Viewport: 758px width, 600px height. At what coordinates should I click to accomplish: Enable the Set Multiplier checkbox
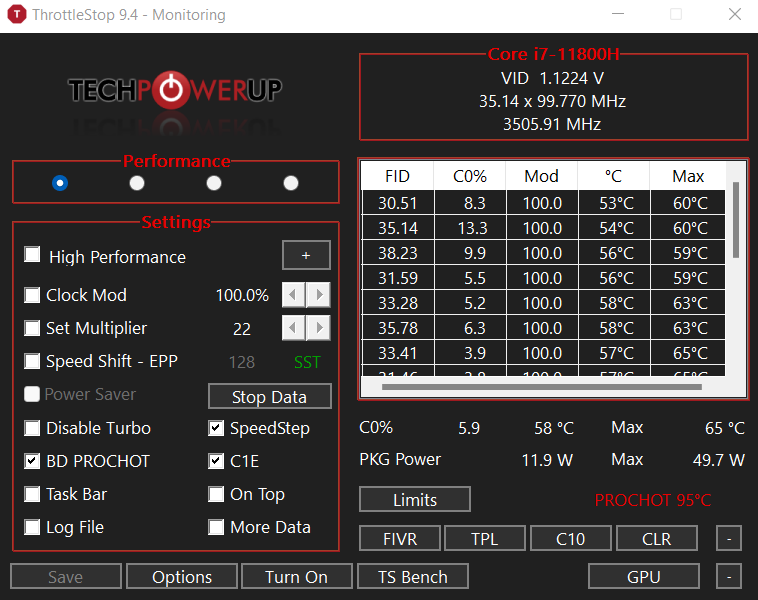[x=32, y=328]
